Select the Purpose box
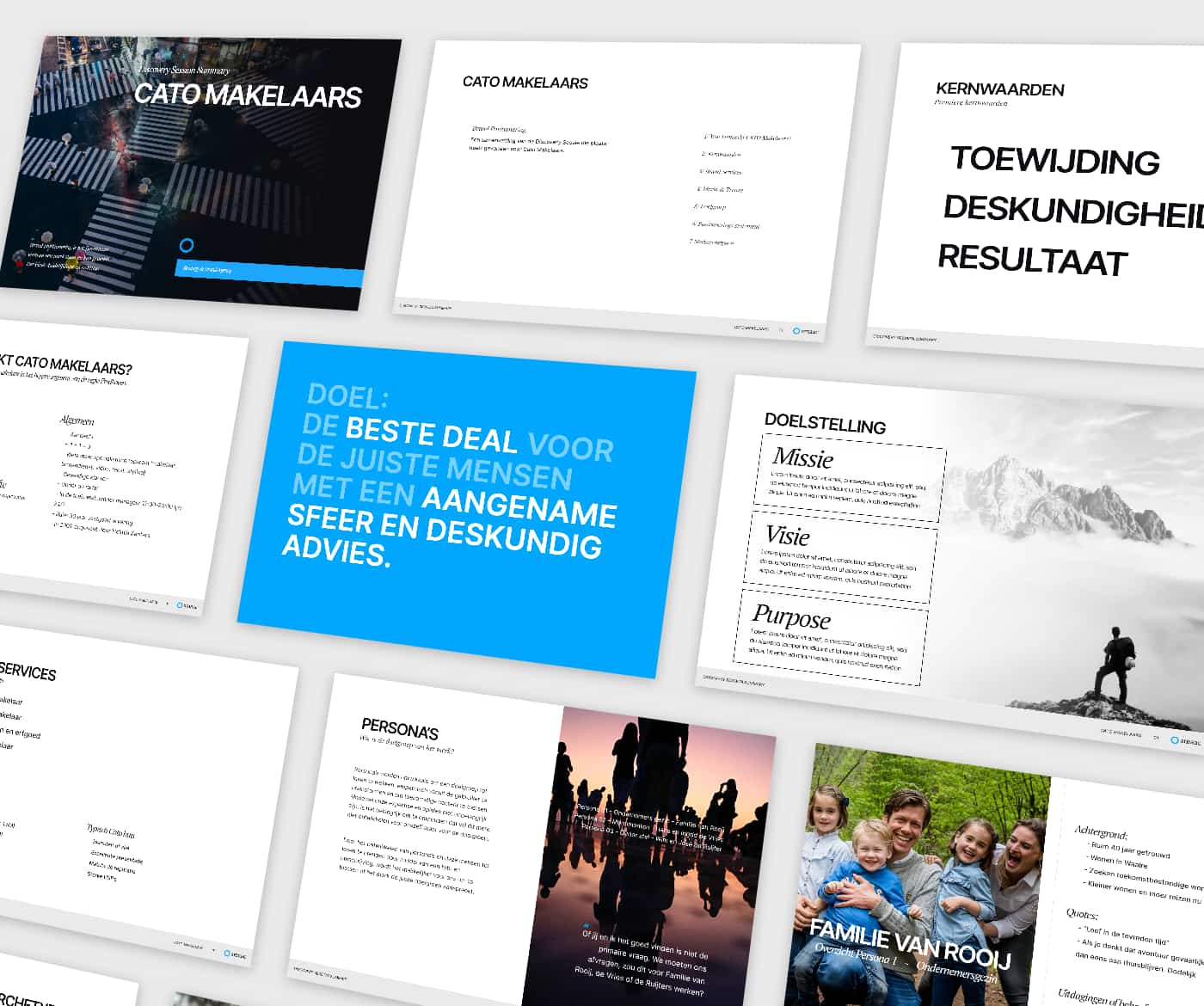This screenshot has width=1204, height=1006. click(x=830, y=636)
